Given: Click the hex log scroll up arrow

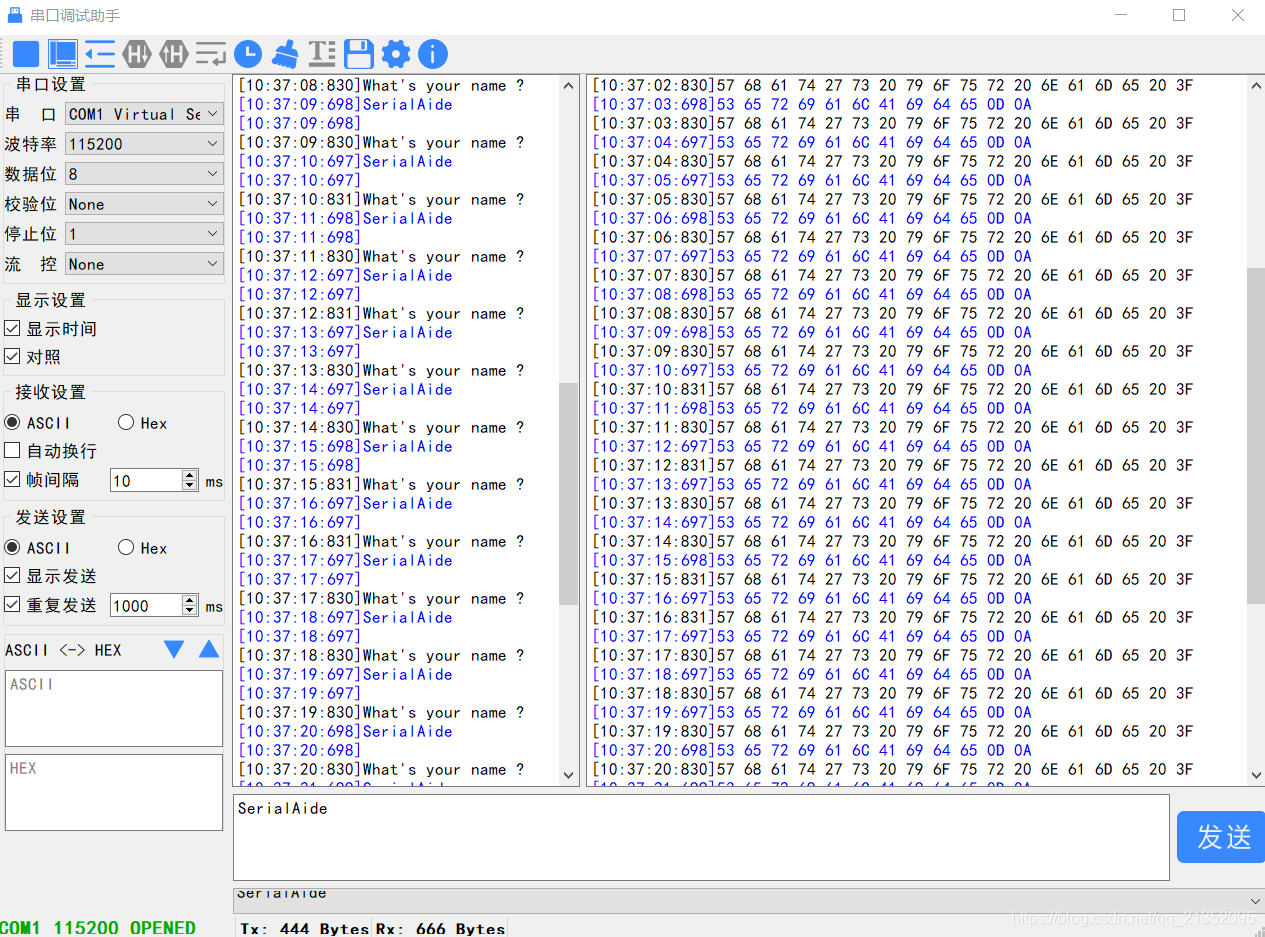Looking at the screenshot, I should click(x=1256, y=85).
